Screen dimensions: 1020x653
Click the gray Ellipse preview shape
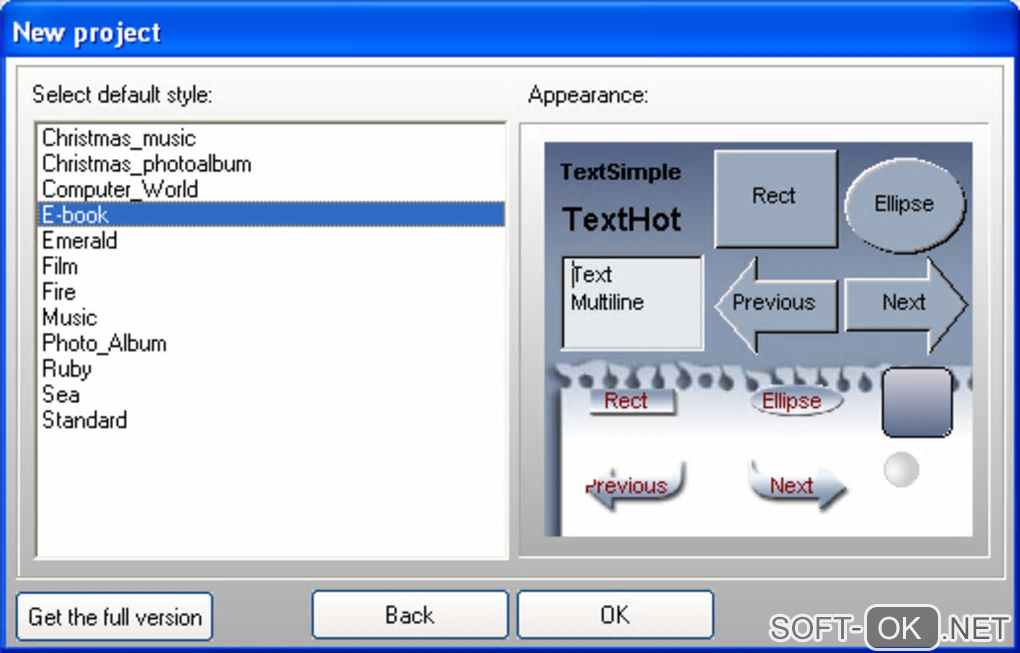(x=904, y=204)
